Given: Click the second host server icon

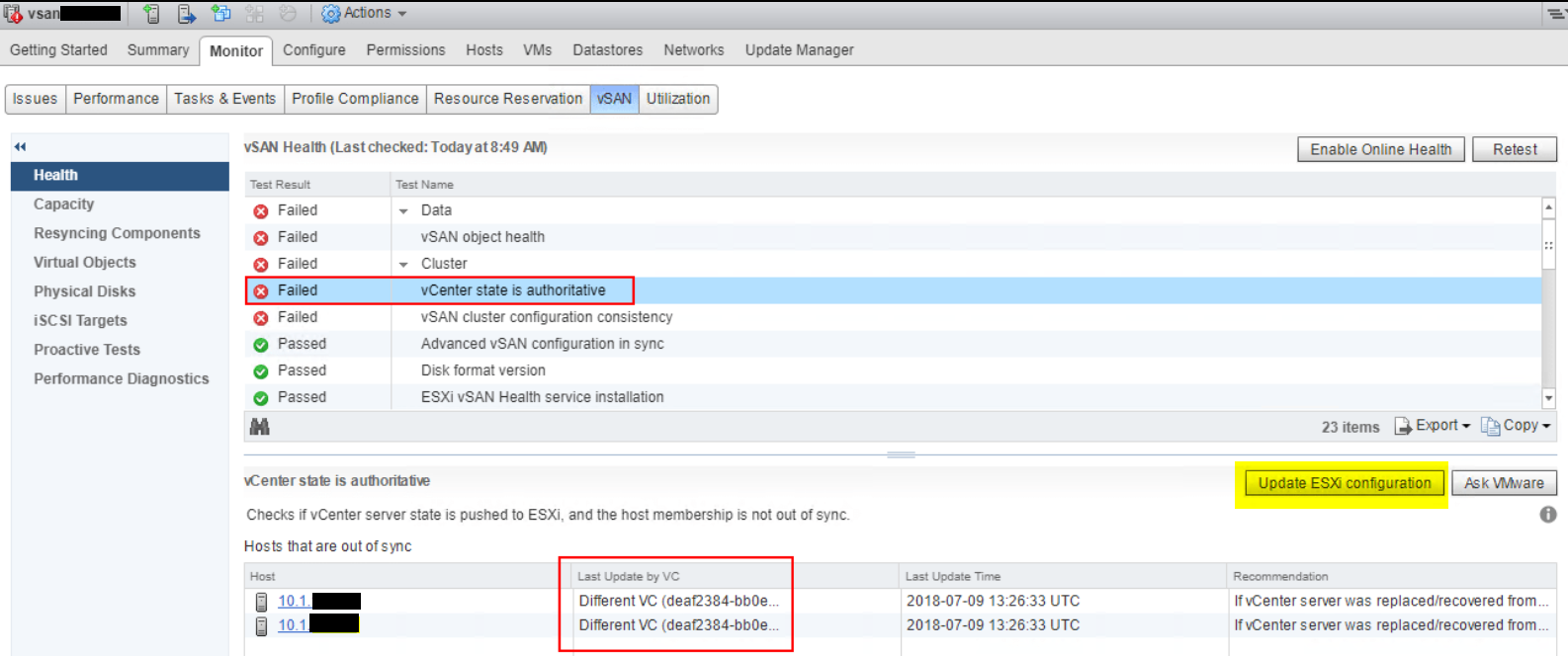Looking at the screenshot, I should [x=261, y=626].
